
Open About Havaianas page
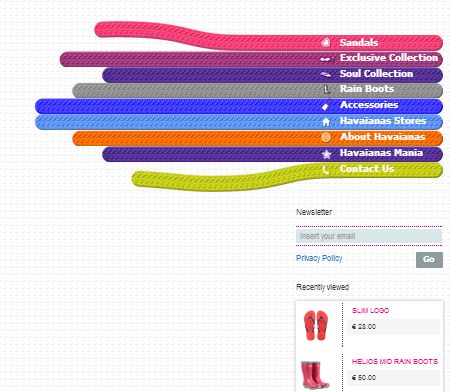click(x=382, y=137)
